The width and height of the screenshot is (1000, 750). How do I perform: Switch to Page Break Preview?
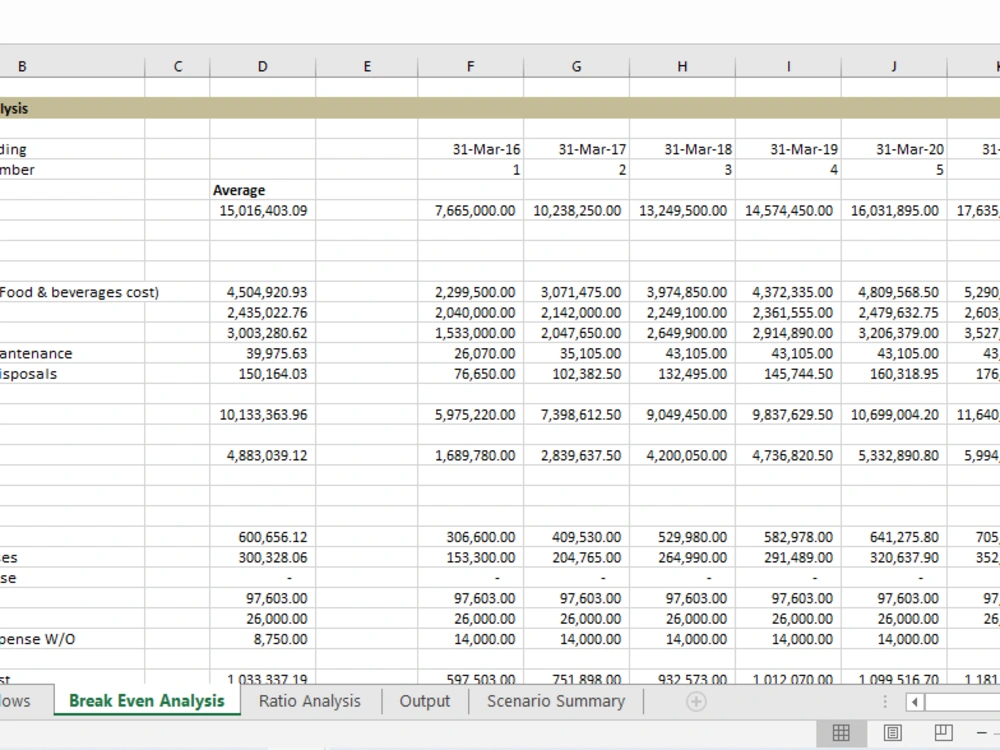[943, 733]
